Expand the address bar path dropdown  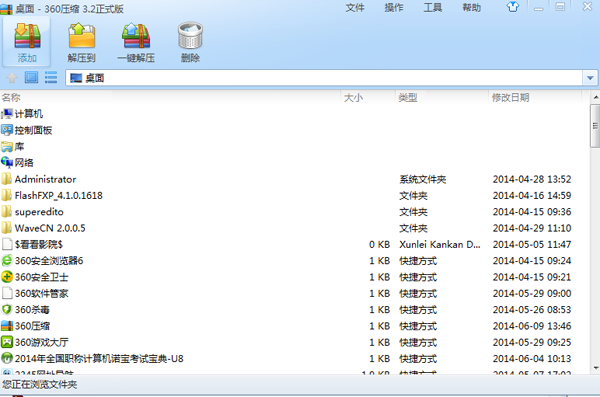point(590,78)
